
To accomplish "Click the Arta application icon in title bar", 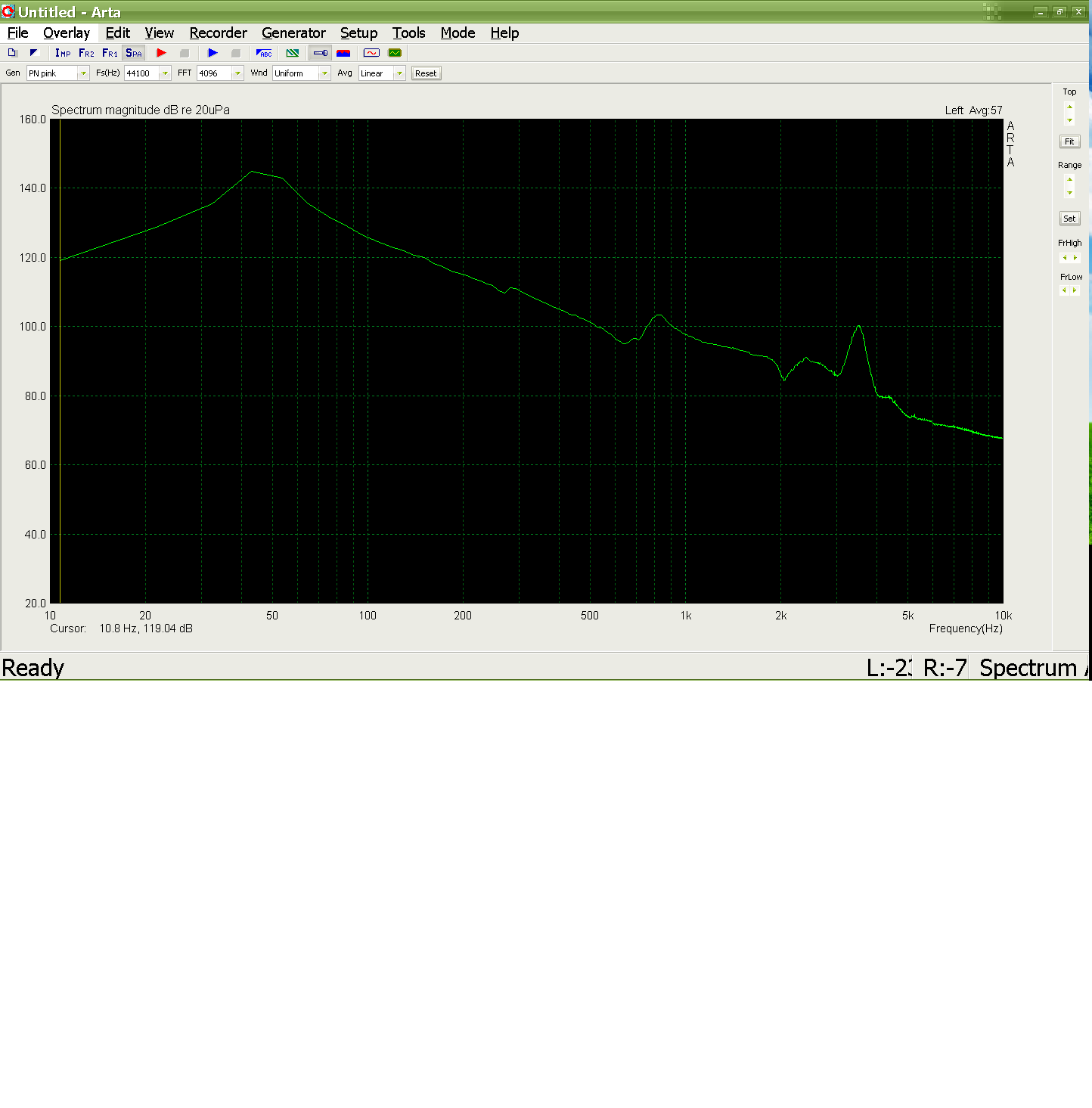I will click(x=8, y=11).
